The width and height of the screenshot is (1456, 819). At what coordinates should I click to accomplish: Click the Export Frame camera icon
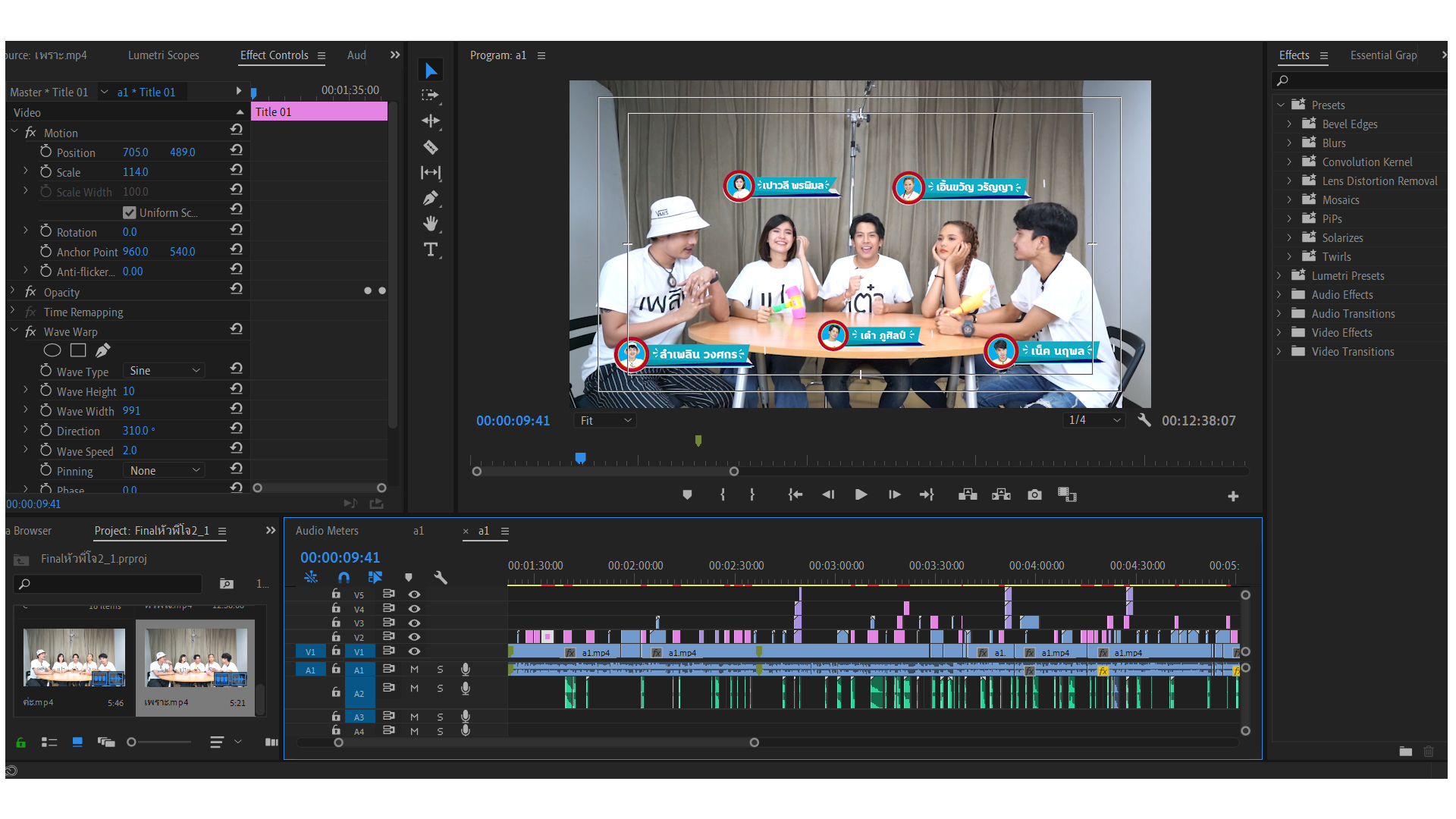pyautogui.click(x=1034, y=494)
